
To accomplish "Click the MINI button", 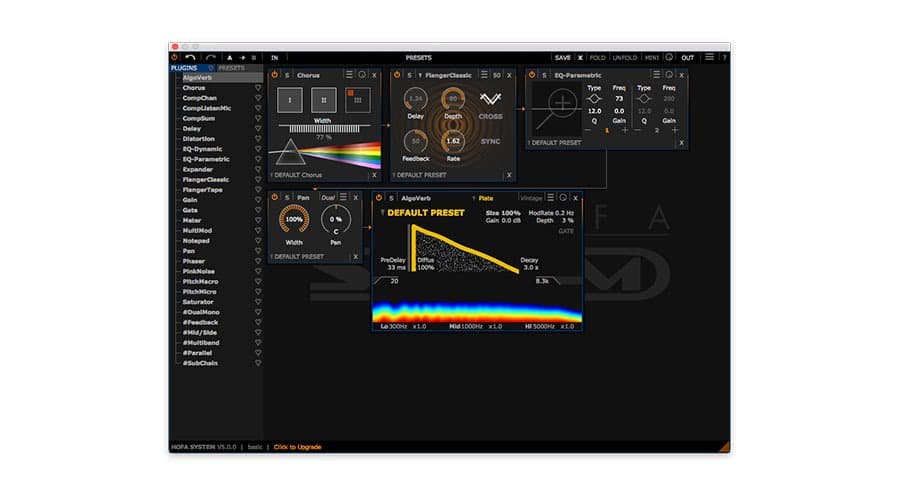I will pyautogui.click(x=651, y=57).
